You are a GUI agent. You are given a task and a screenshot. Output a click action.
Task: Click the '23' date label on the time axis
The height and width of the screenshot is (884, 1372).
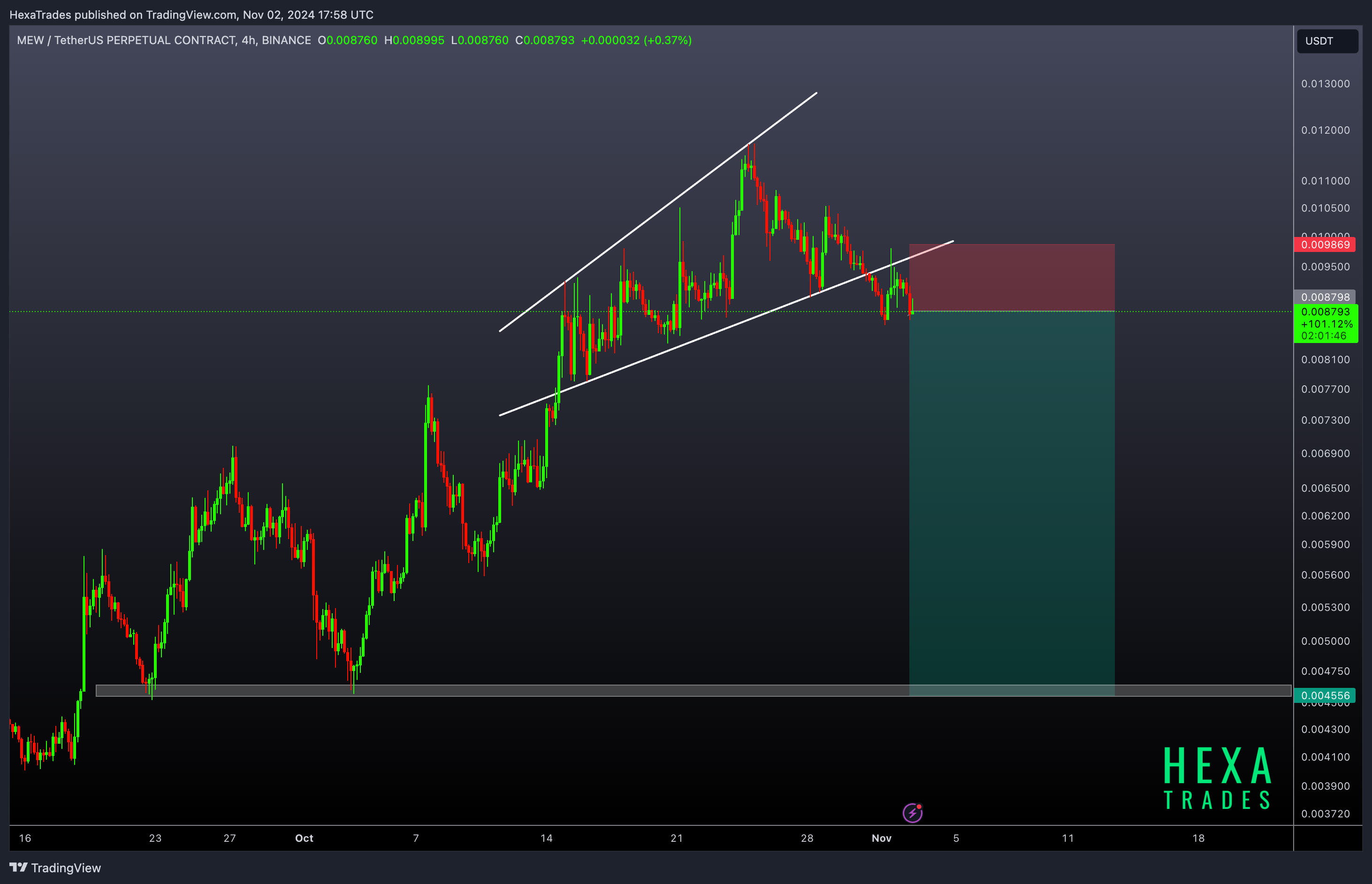pos(155,838)
